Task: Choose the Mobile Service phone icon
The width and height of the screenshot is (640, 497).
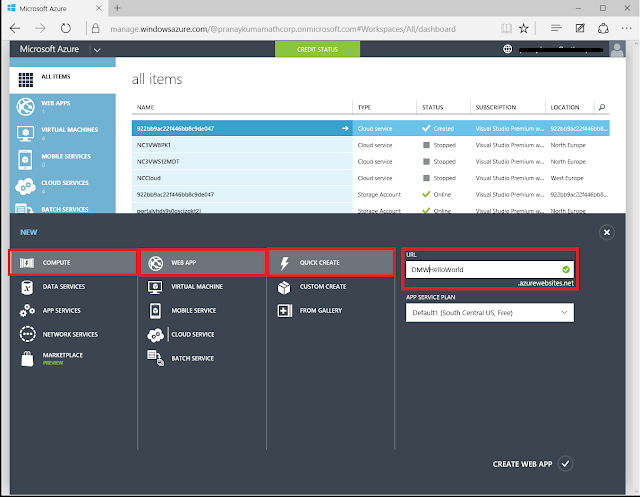Action: pyautogui.click(x=155, y=311)
